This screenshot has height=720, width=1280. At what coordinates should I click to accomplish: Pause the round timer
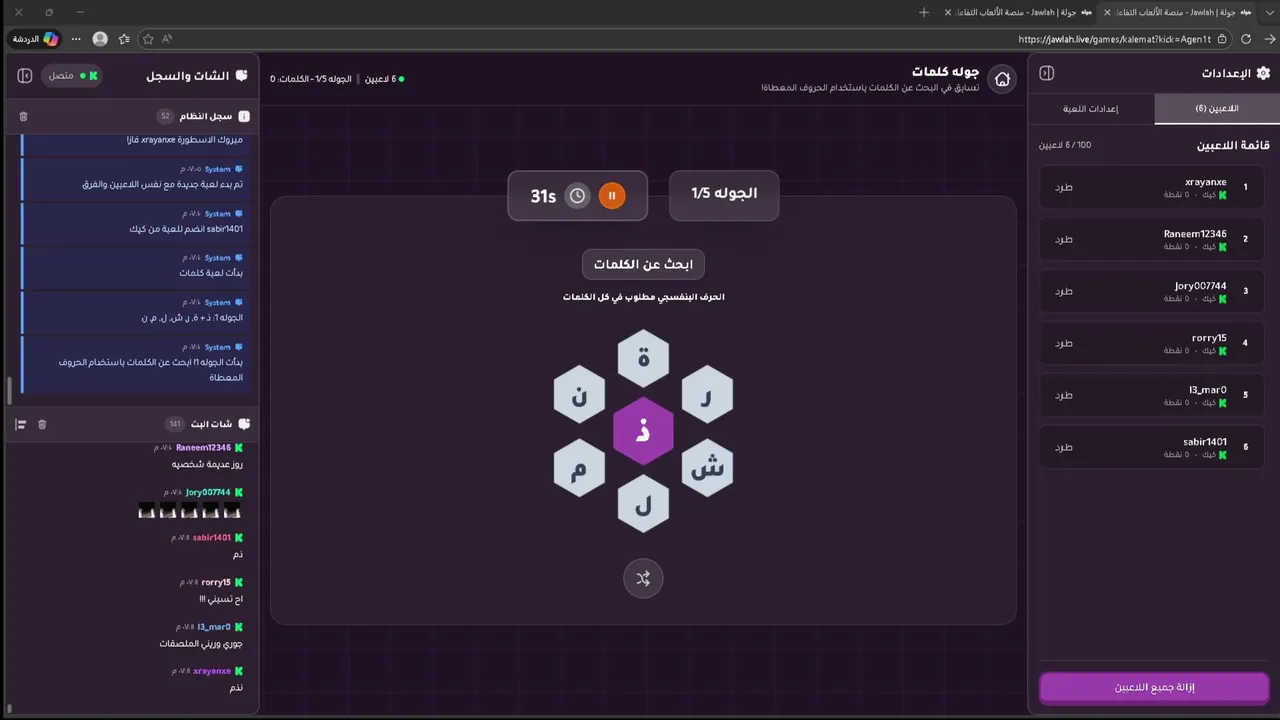pyautogui.click(x=612, y=196)
